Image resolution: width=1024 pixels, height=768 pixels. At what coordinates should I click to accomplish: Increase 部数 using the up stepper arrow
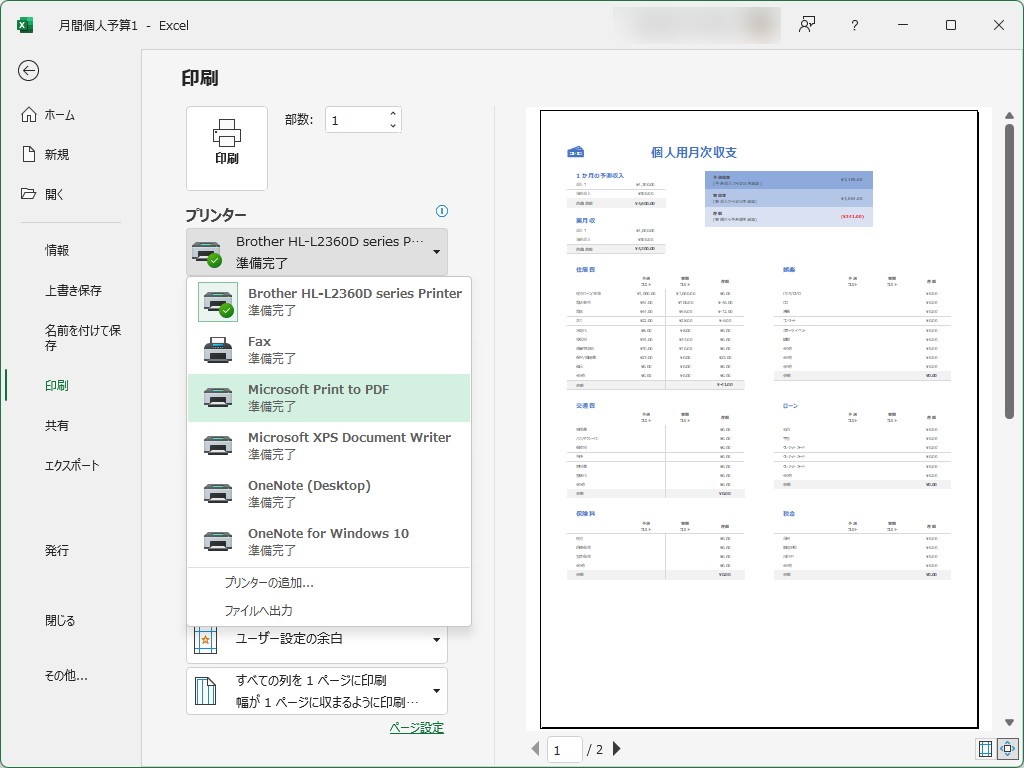(392, 112)
